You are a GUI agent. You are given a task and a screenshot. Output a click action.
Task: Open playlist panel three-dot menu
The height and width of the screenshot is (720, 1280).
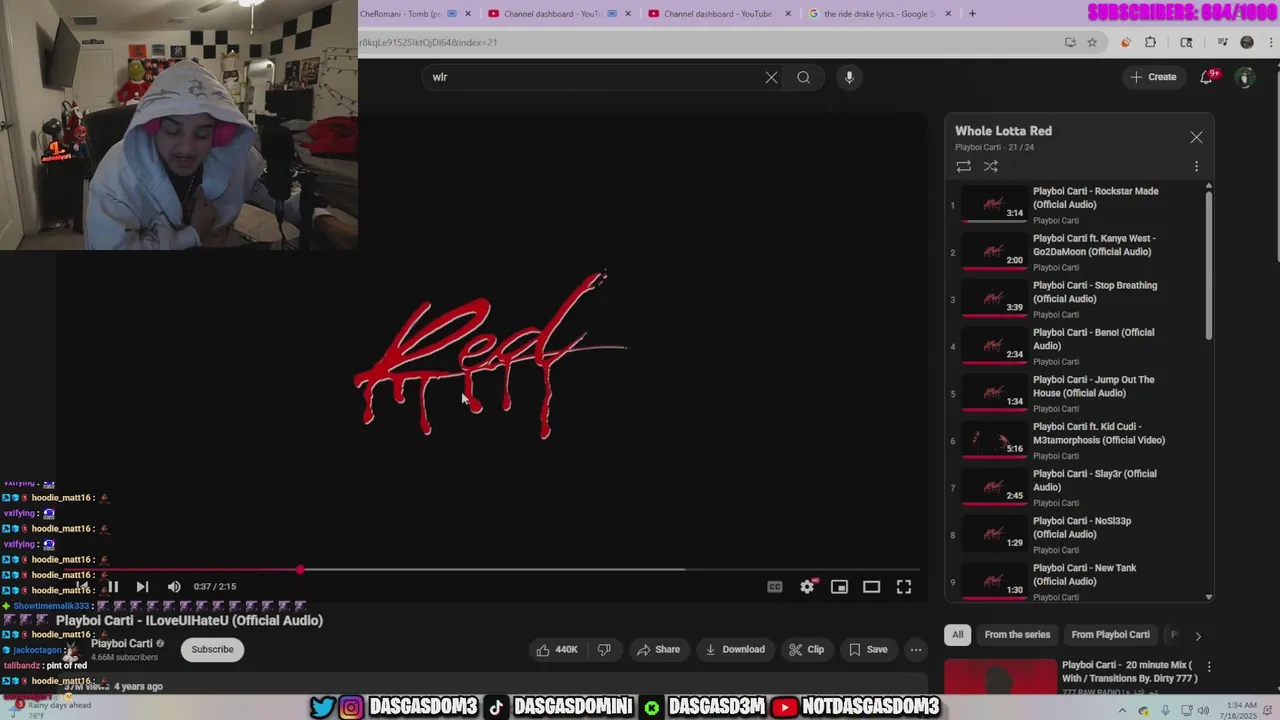click(x=1196, y=166)
